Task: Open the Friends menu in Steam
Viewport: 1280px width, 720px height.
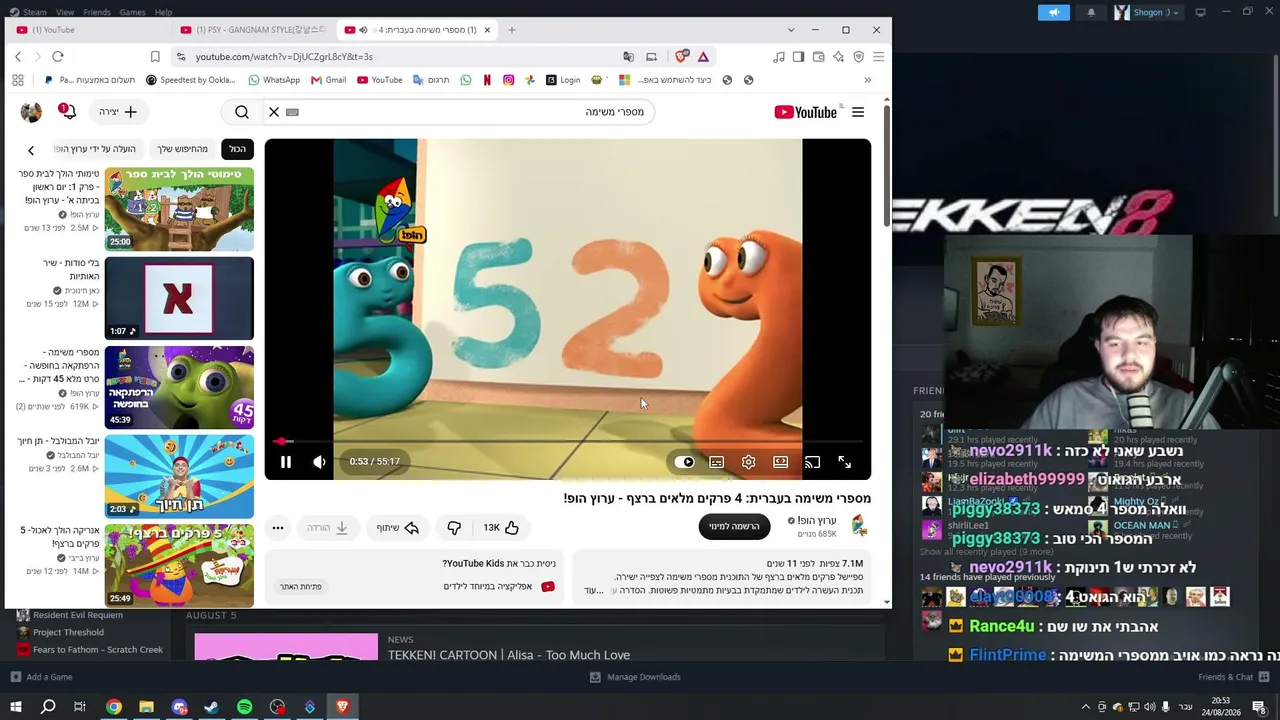Action: pos(97,12)
